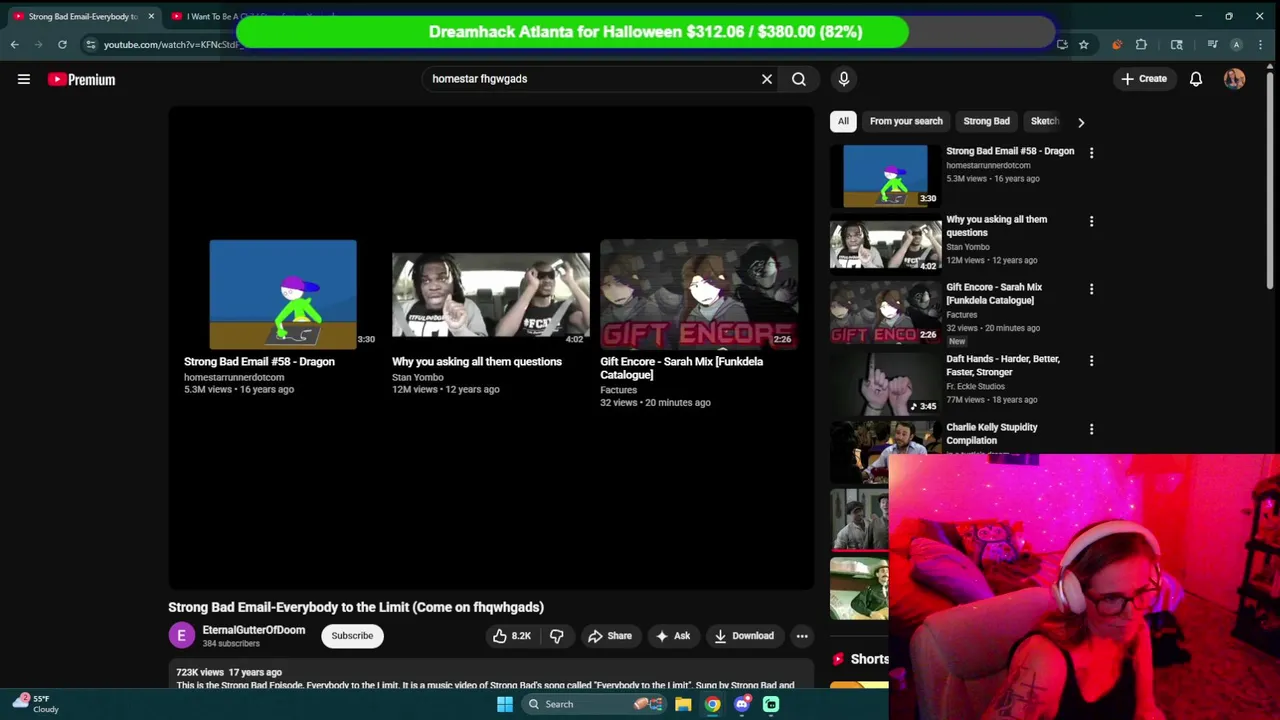
Task: Open Chrome three-dot menu
Action: coord(1261,44)
